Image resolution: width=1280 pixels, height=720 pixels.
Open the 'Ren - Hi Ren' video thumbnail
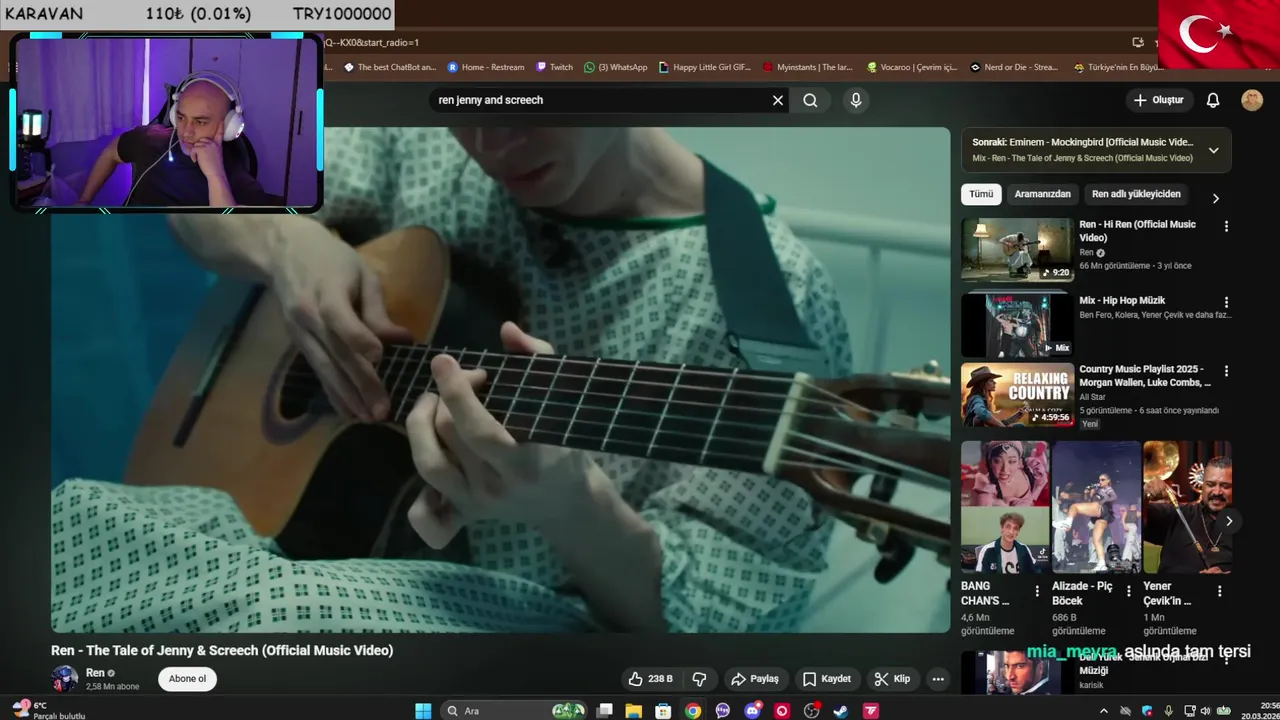tap(1017, 250)
